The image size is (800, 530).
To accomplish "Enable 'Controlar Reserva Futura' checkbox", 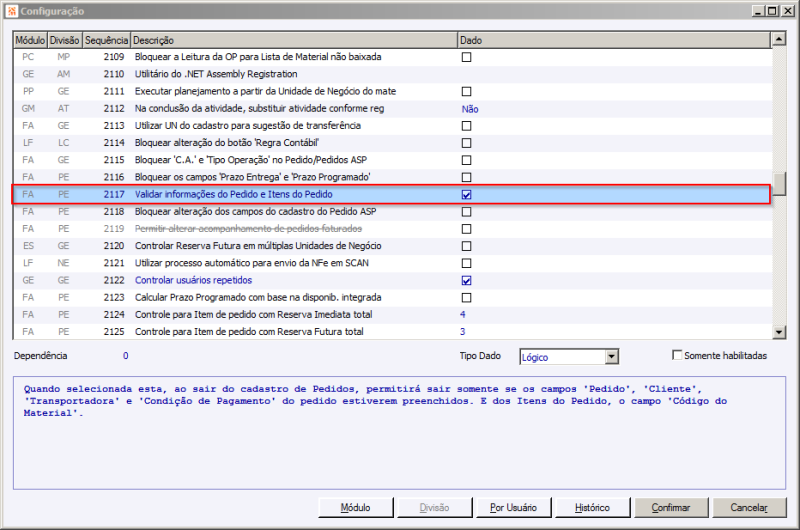I will click(x=466, y=246).
